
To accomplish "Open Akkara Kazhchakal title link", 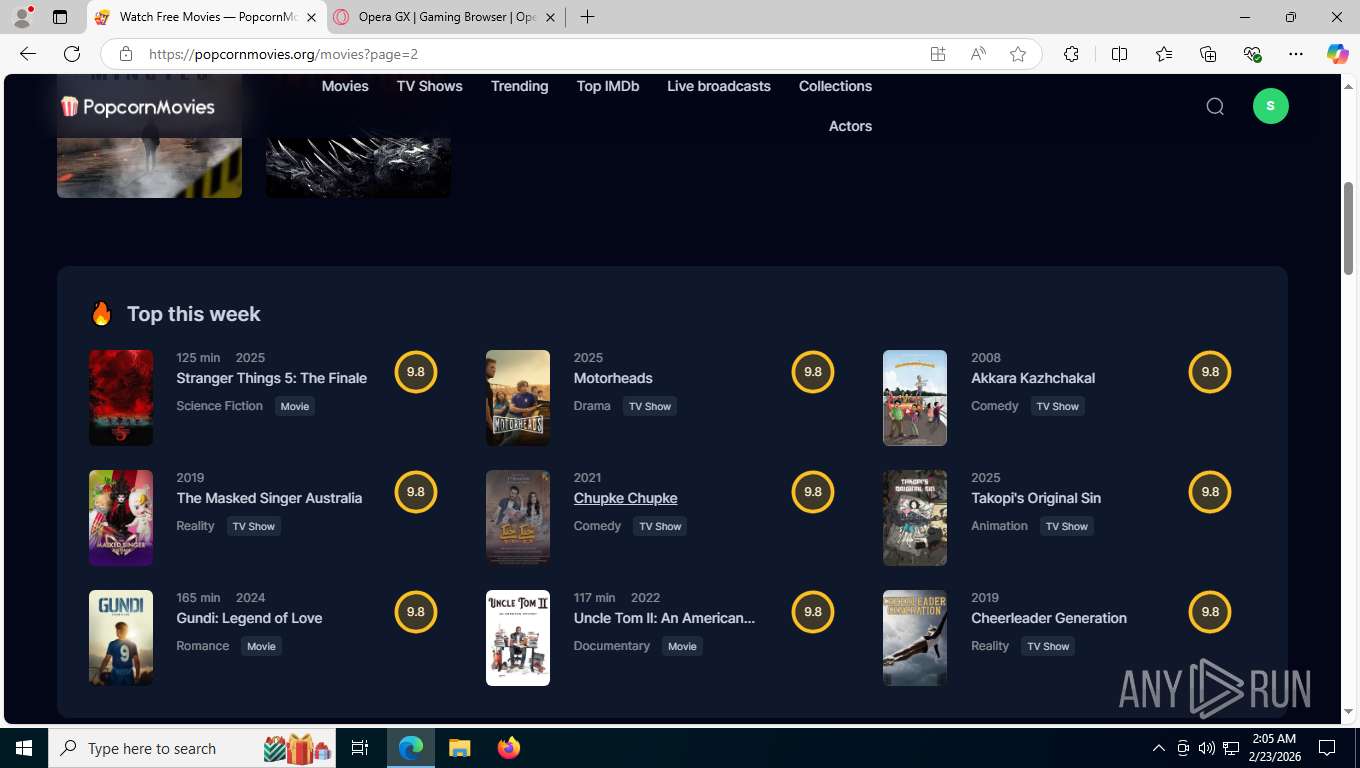I will (1033, 378).
